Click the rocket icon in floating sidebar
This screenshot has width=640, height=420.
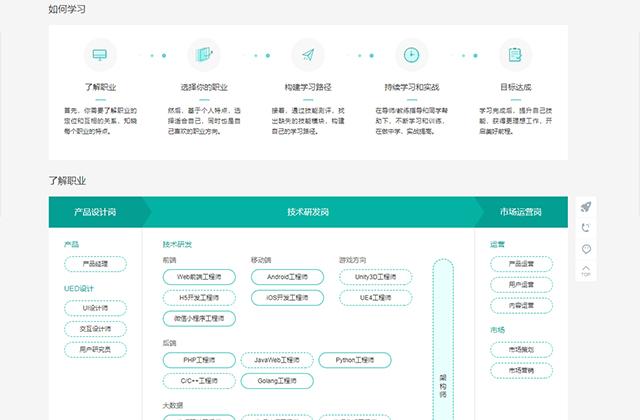point(586,207)
